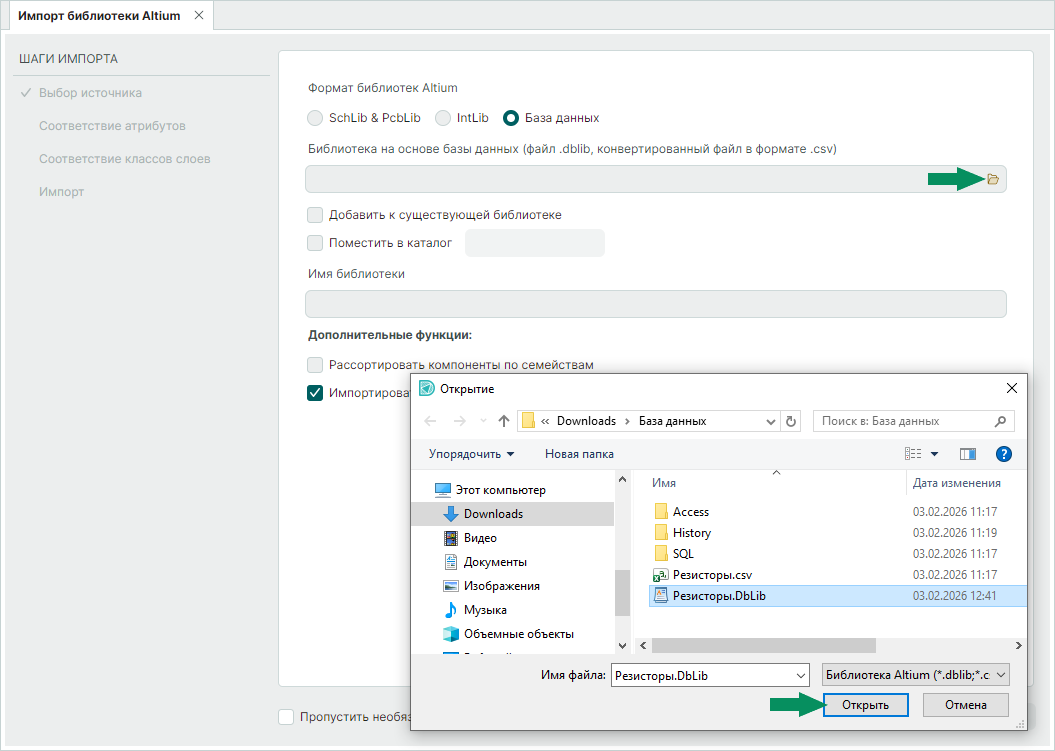Screen dimensions: 1055x751
Task: Open the SQL folder
Action: 683,554
